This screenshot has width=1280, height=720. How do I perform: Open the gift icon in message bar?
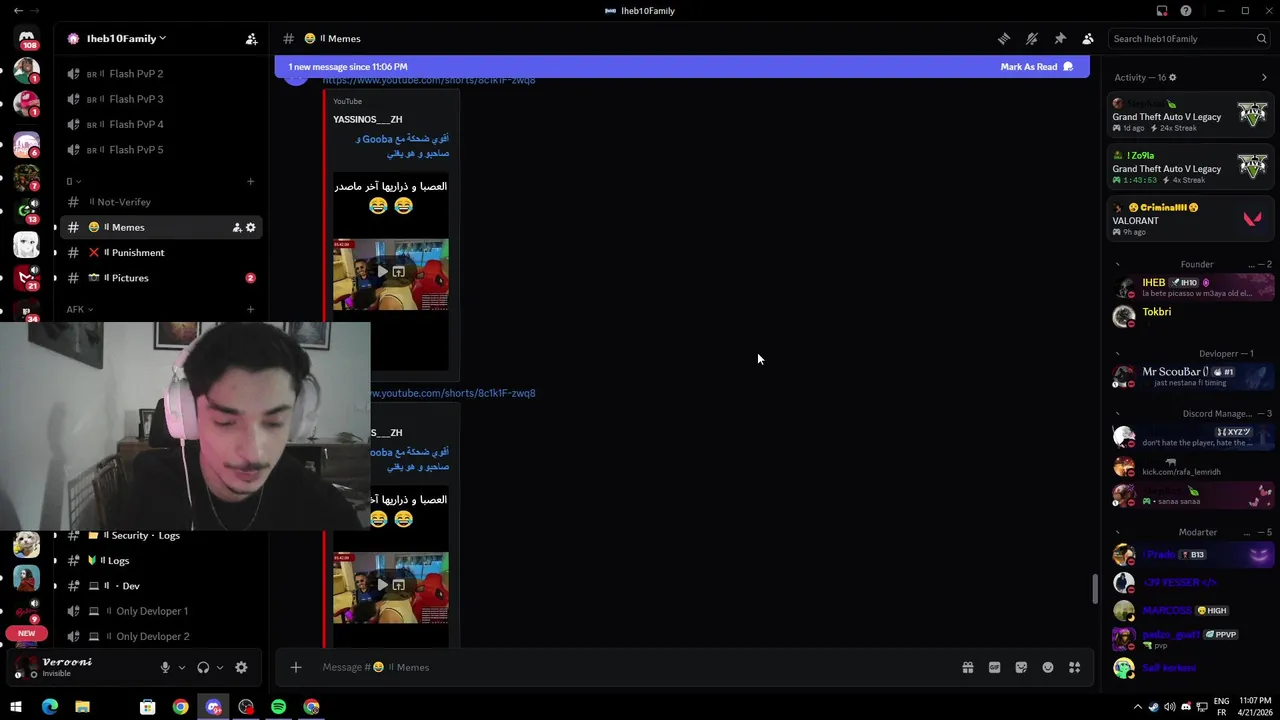coord(968,668)
